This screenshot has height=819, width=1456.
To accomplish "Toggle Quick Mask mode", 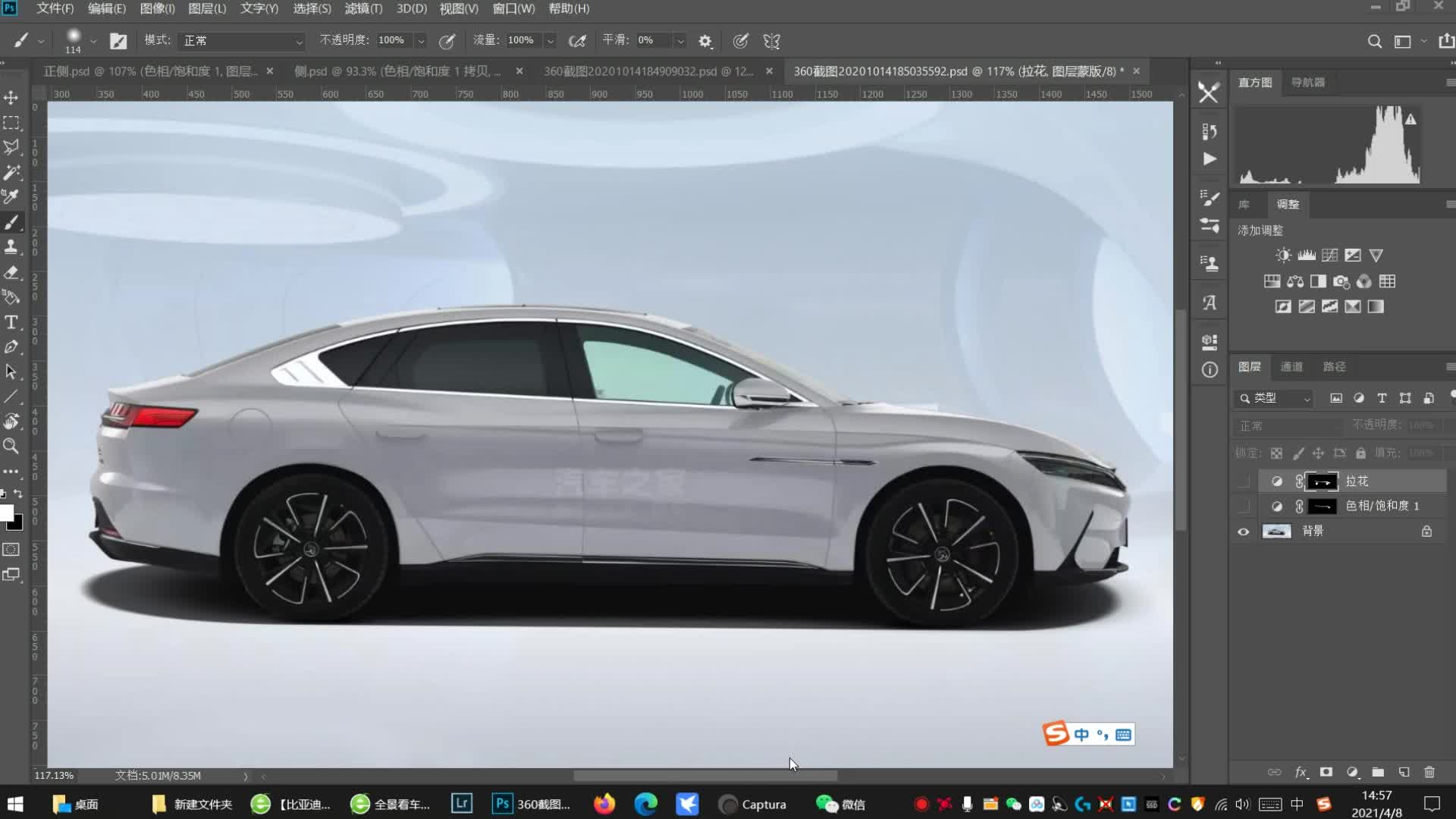I will point(11,549).
